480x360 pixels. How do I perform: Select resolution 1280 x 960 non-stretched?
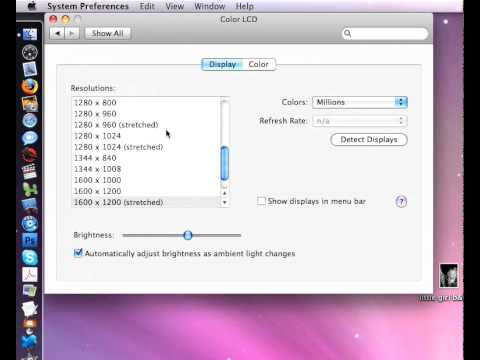[146, 114]
